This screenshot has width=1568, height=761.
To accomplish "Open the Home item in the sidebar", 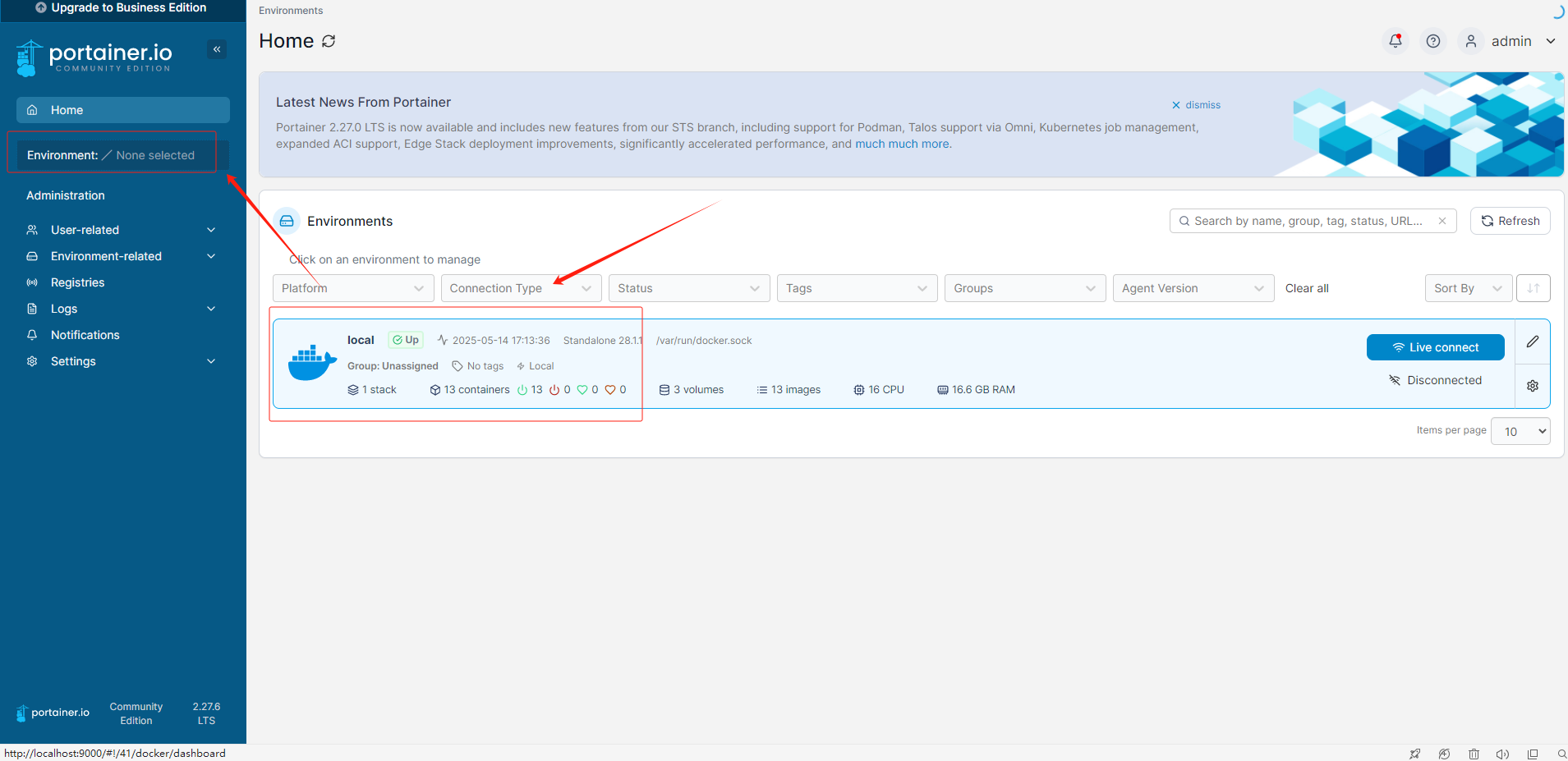I will (123, 110).
